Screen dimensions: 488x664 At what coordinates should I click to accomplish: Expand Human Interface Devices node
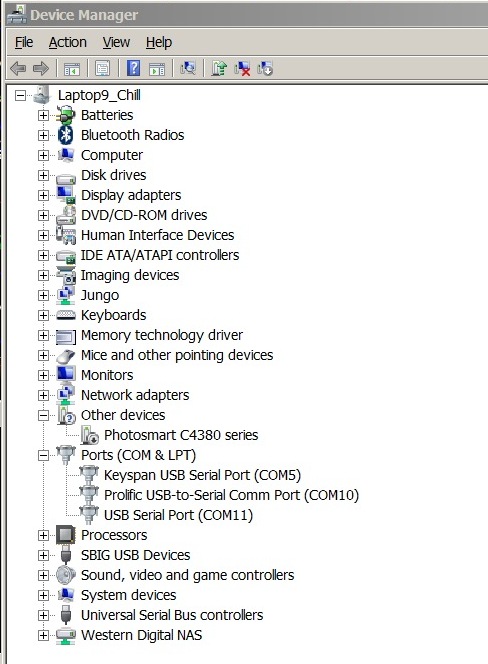(x=43, y=235)
